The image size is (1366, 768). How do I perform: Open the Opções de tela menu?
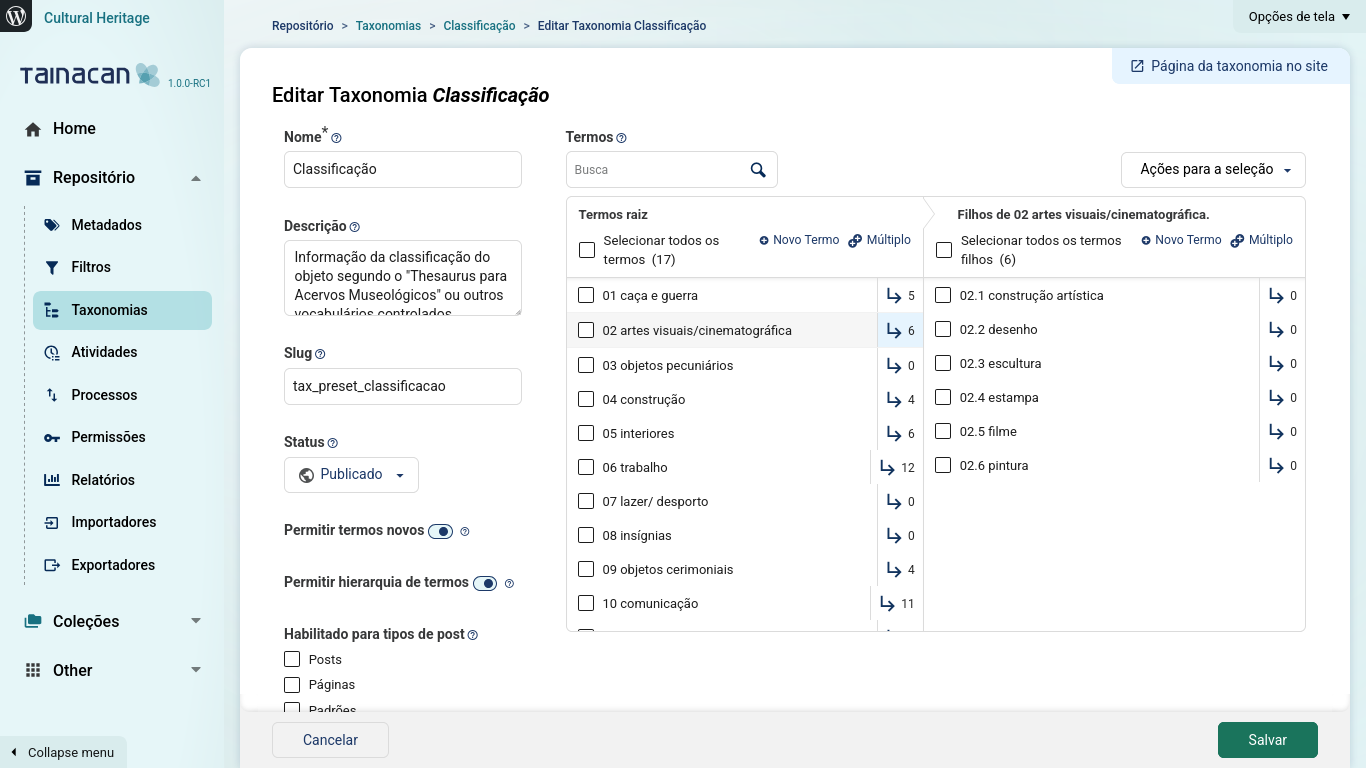(1297, 16)
